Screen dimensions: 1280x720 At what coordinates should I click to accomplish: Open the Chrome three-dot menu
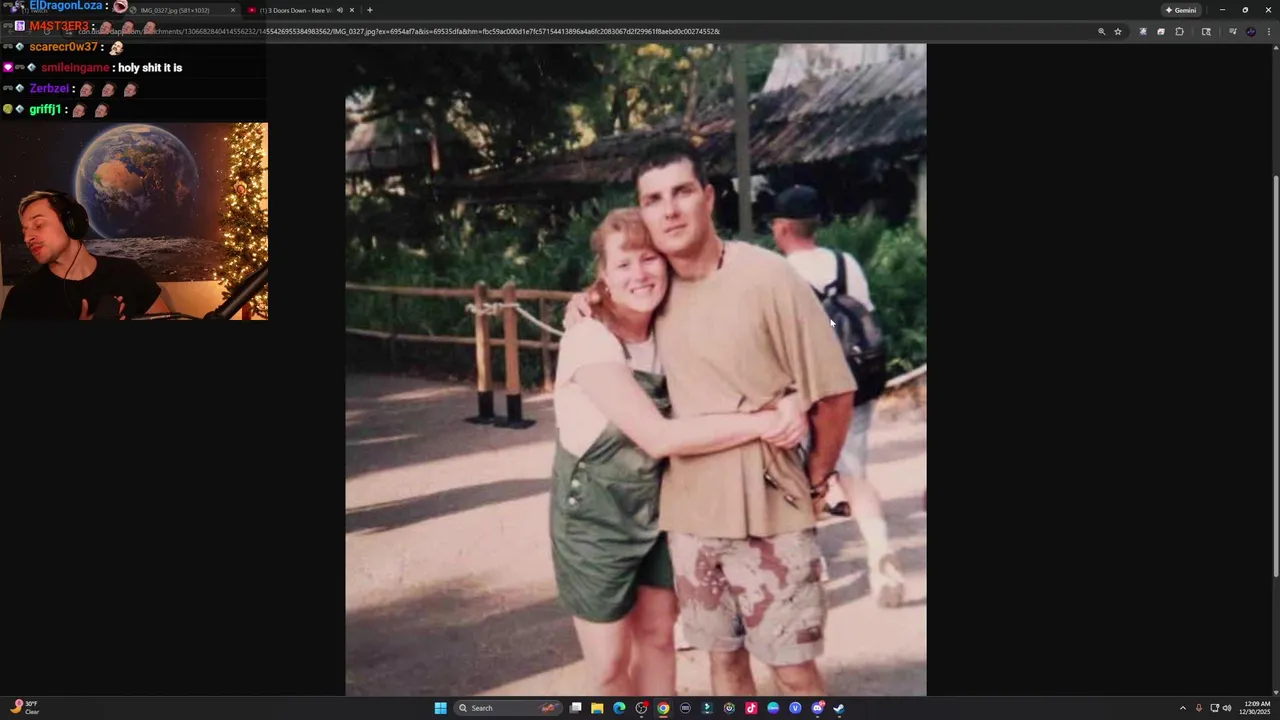point(1269,31)
